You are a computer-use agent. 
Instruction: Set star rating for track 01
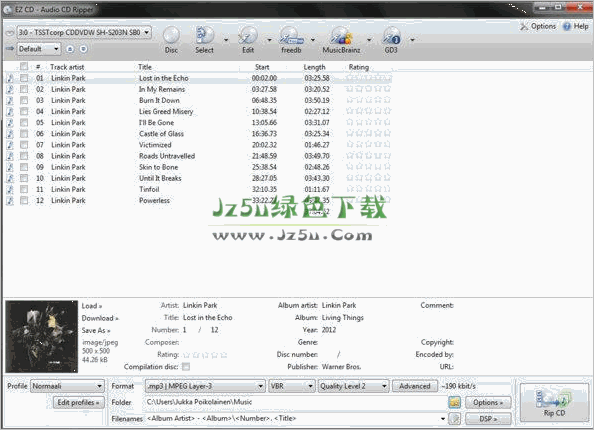(368, 78)
